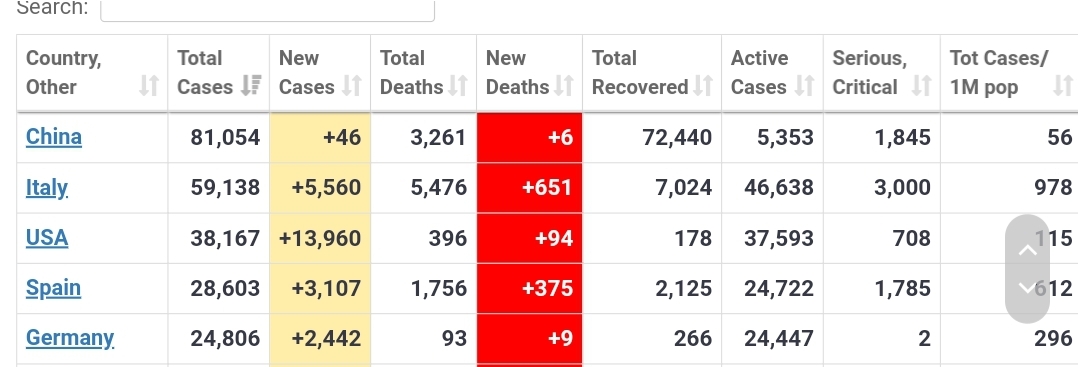Click Serious, Critical sort arrows
The height and width of the screenshot is (367, 1078).
click(x=921, y=87)
